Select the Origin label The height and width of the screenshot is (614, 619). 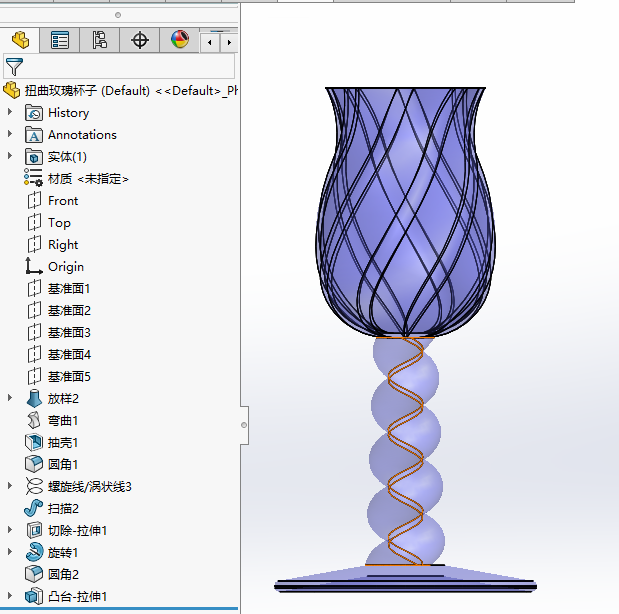point(66,267)
